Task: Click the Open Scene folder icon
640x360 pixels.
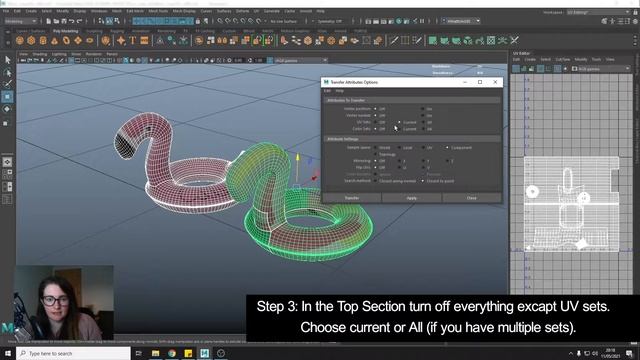Action: click(56, 21)
